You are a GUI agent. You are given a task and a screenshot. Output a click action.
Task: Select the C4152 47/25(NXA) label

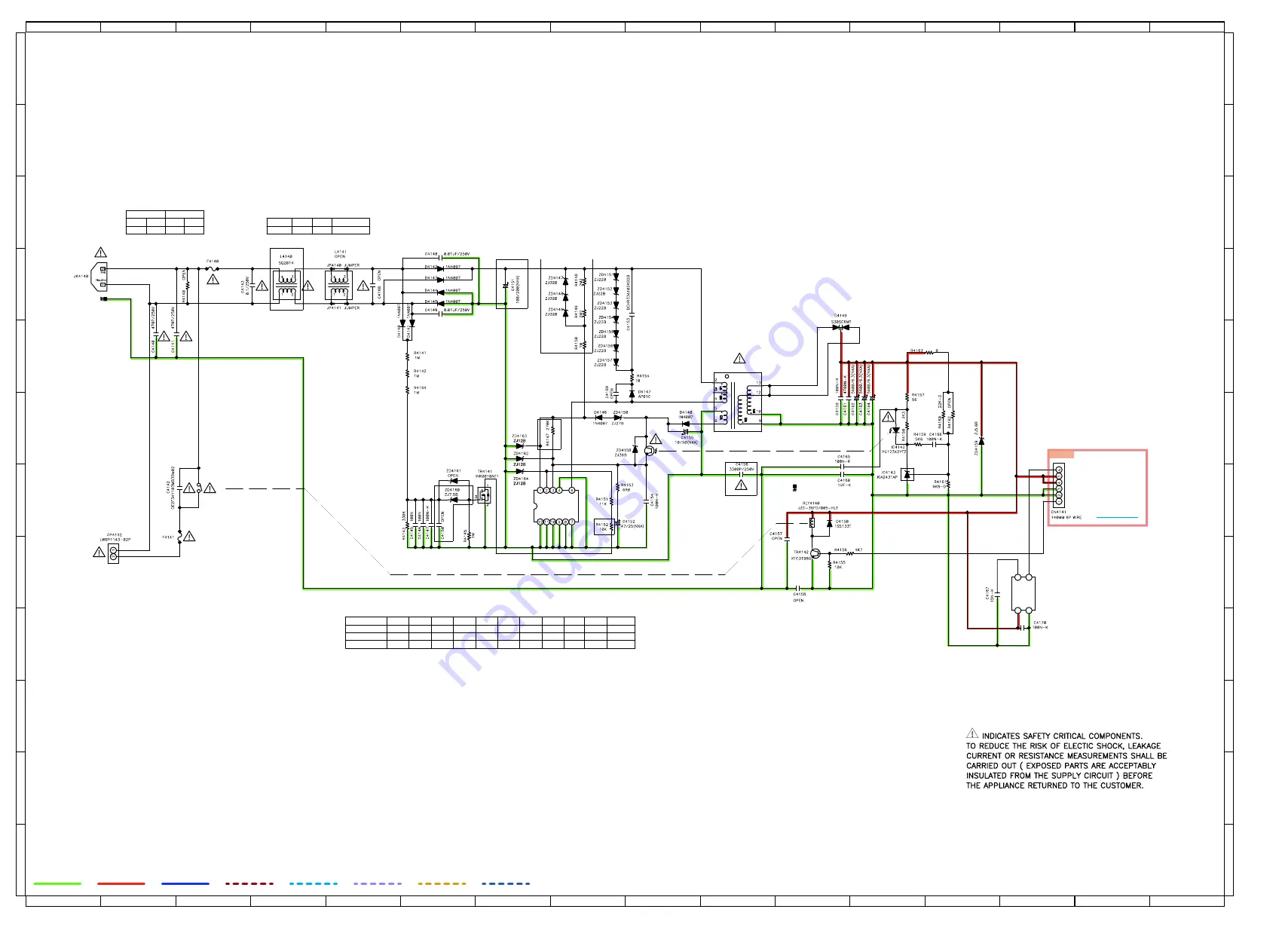tap(632, 524)
